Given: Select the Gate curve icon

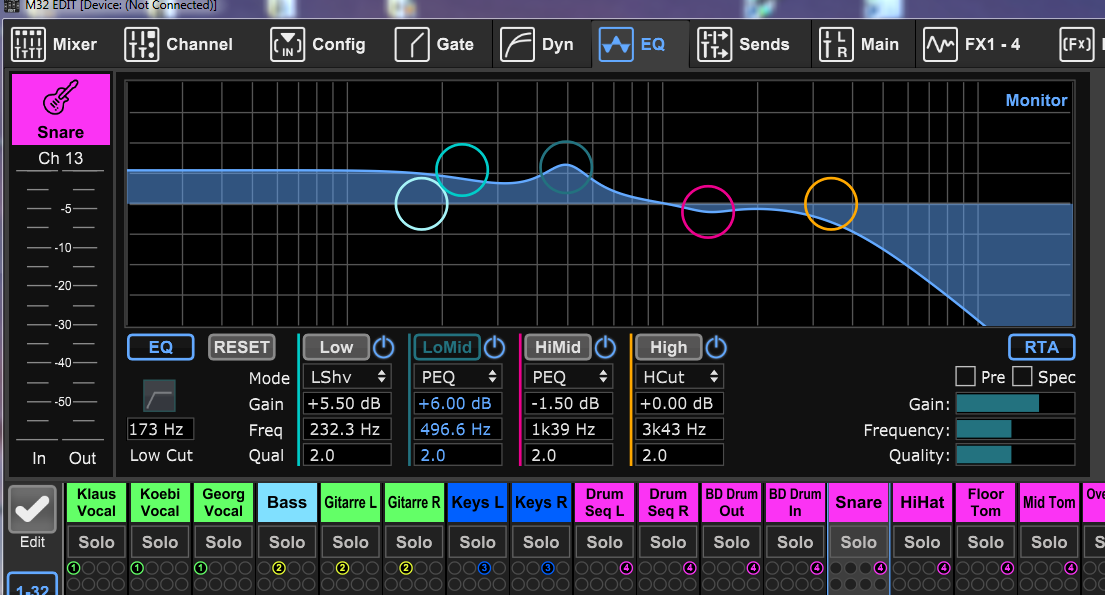Looking at the screenshot, I should pos(412,44).
